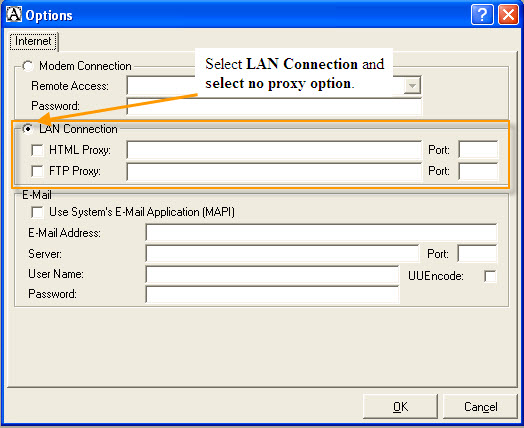Focus the FTP Proxy address field

(x=274, y=171)
